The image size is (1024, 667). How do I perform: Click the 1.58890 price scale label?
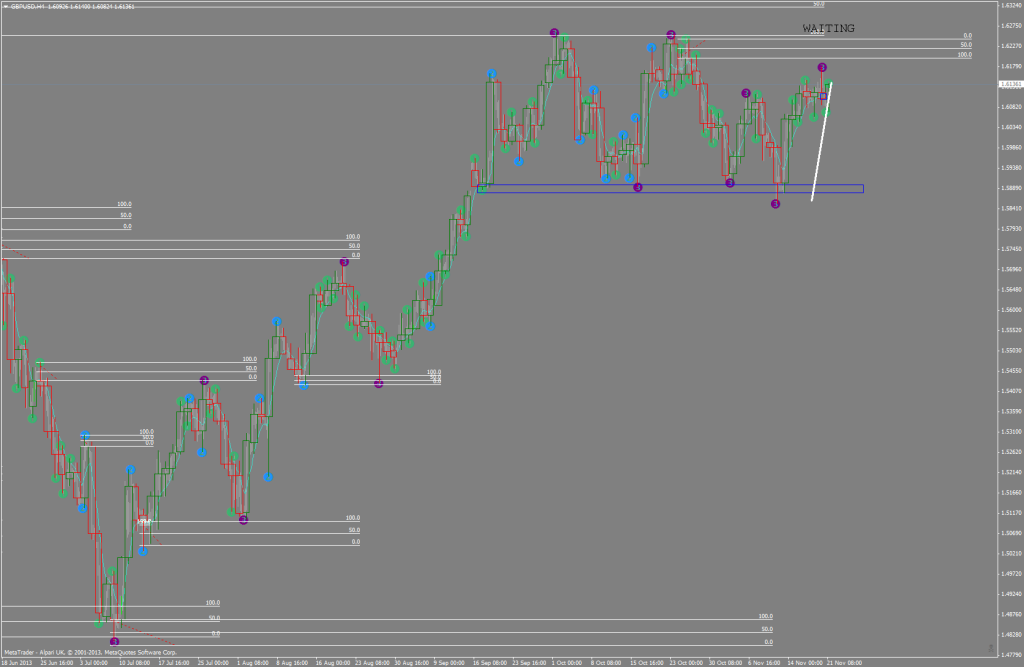[x=1010, y=188]
